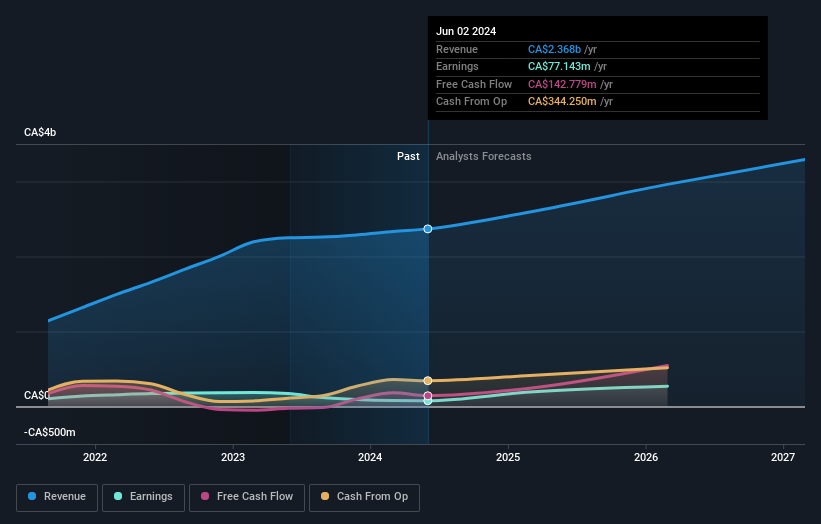The image size is (821, 524).
Task: Select the 2024 x-axis label
Action: [370, 457]
